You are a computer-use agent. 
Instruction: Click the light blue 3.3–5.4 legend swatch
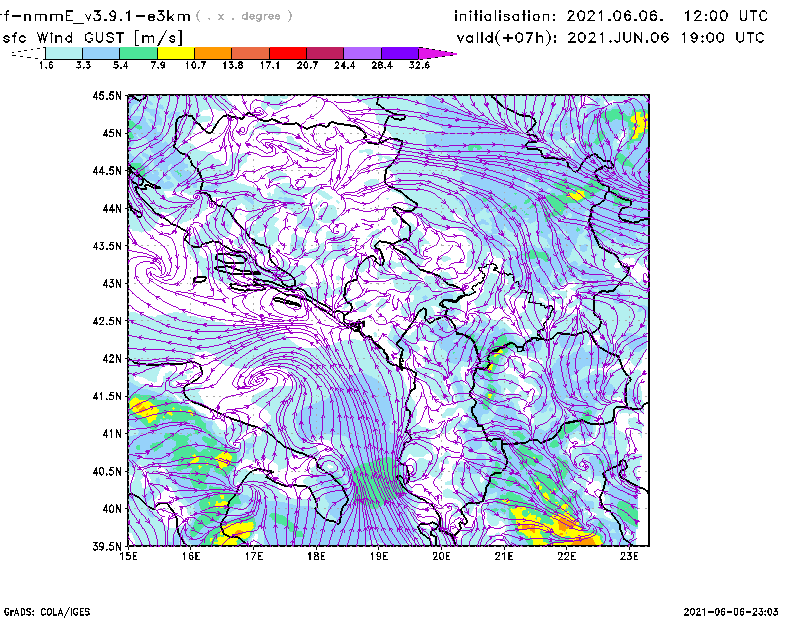101,53
